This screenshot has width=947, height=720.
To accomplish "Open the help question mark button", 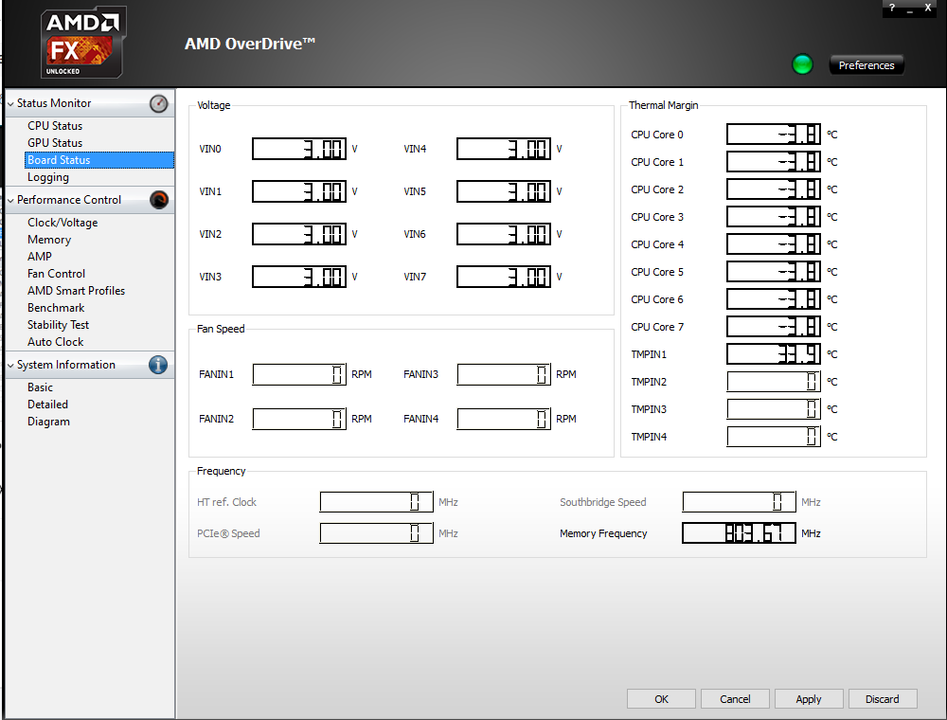I will coord(892,8).
